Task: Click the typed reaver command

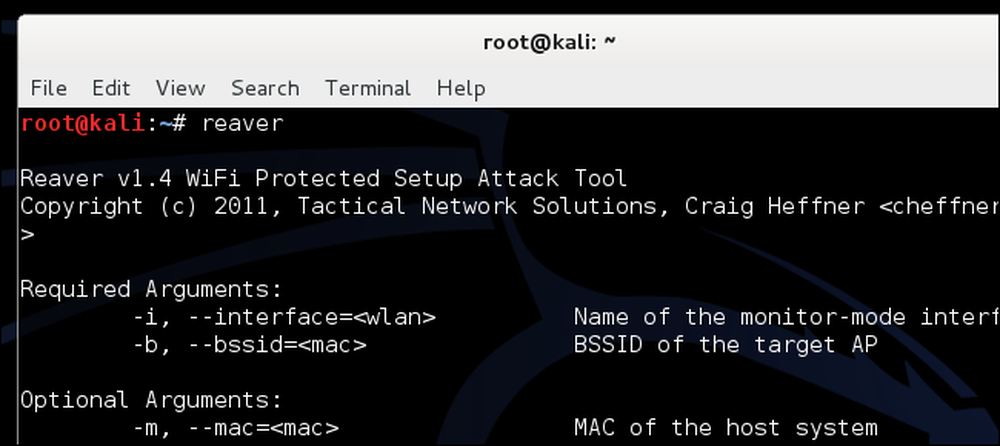Action: tap(242, 123)
